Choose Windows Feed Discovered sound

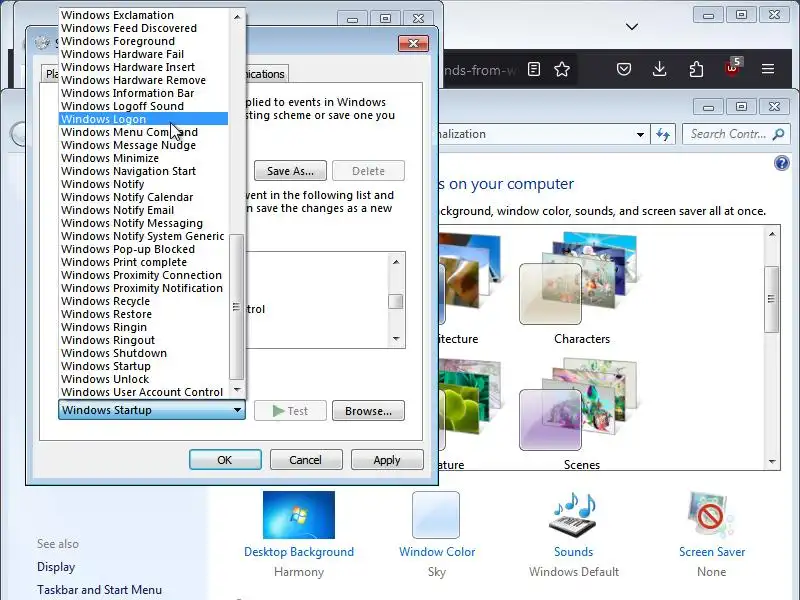[143, 28]
